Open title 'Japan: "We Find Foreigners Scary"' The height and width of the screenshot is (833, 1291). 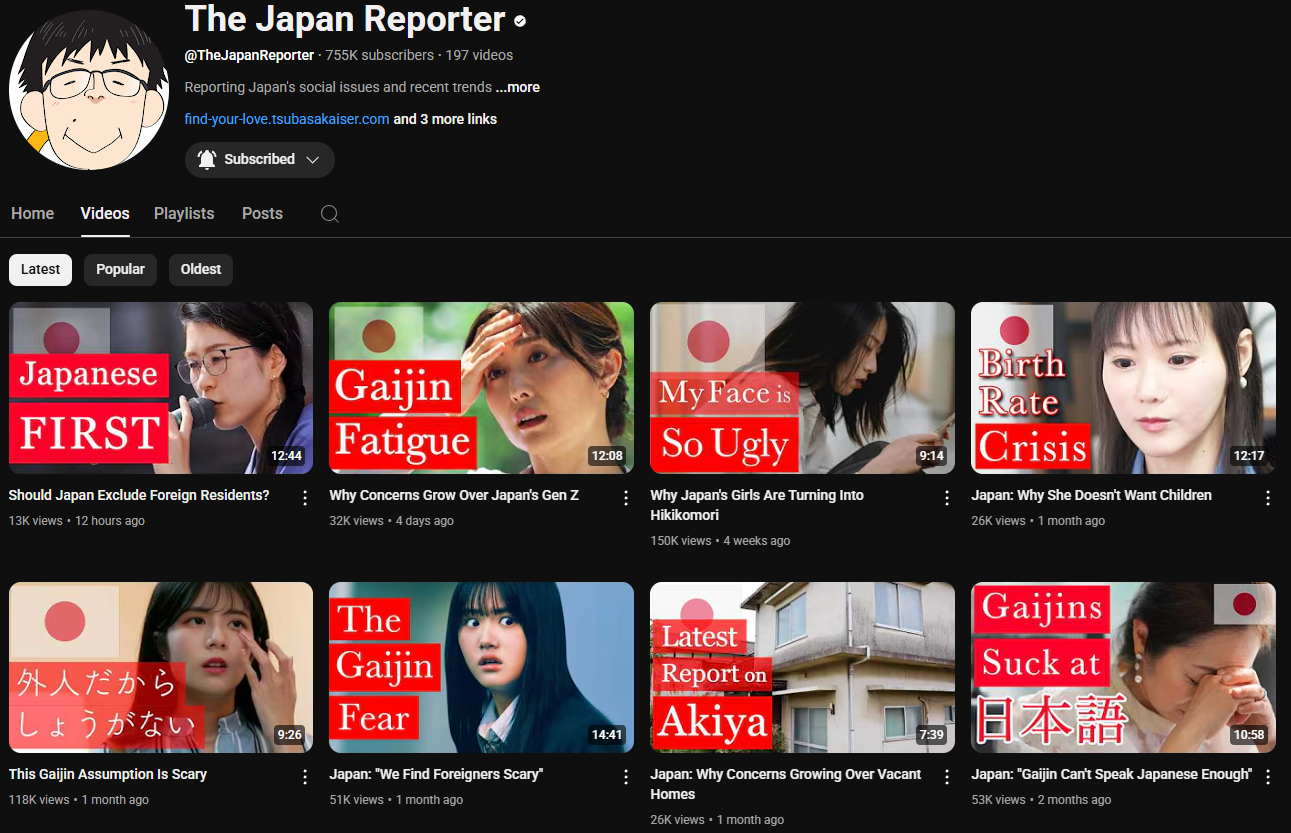436,774
